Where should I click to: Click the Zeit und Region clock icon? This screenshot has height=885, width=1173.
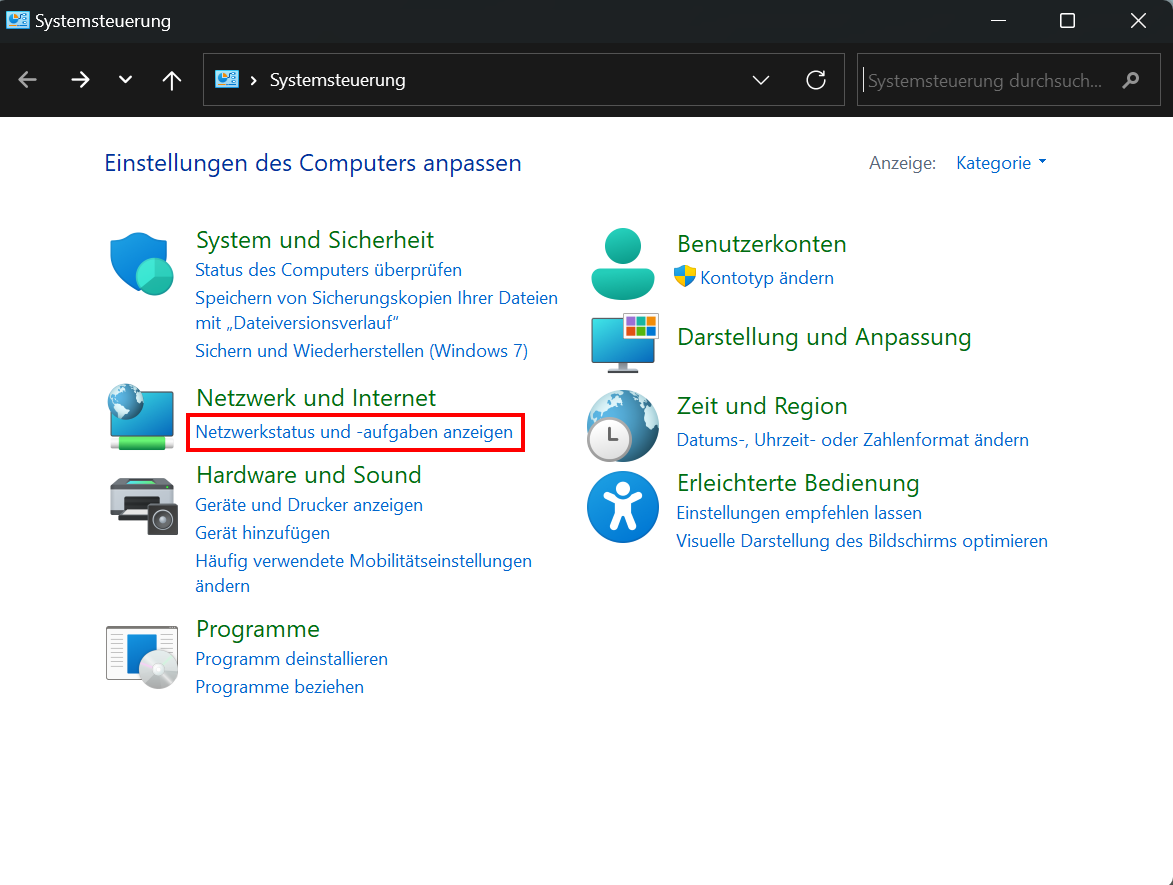pyautogui.click(x=622, y=426)
